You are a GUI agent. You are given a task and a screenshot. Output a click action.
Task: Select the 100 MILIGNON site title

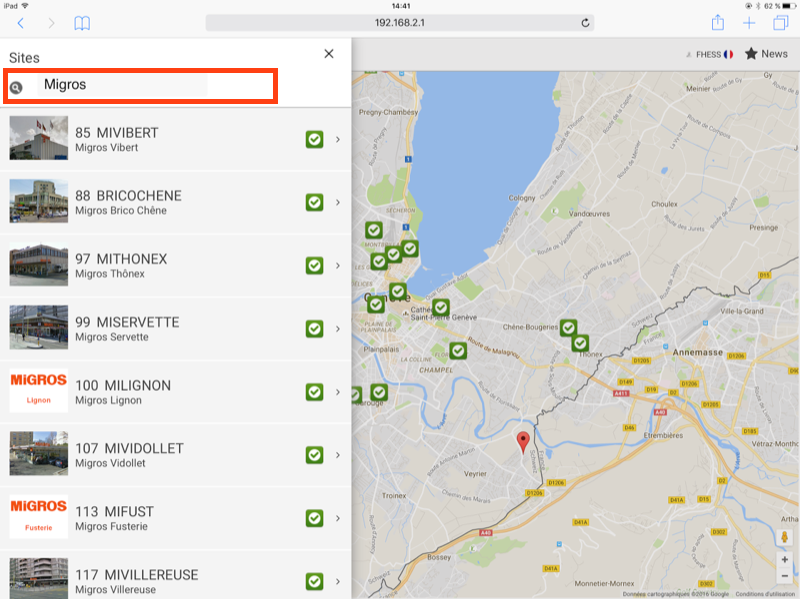pyautogui.click(x=123, y=386)
